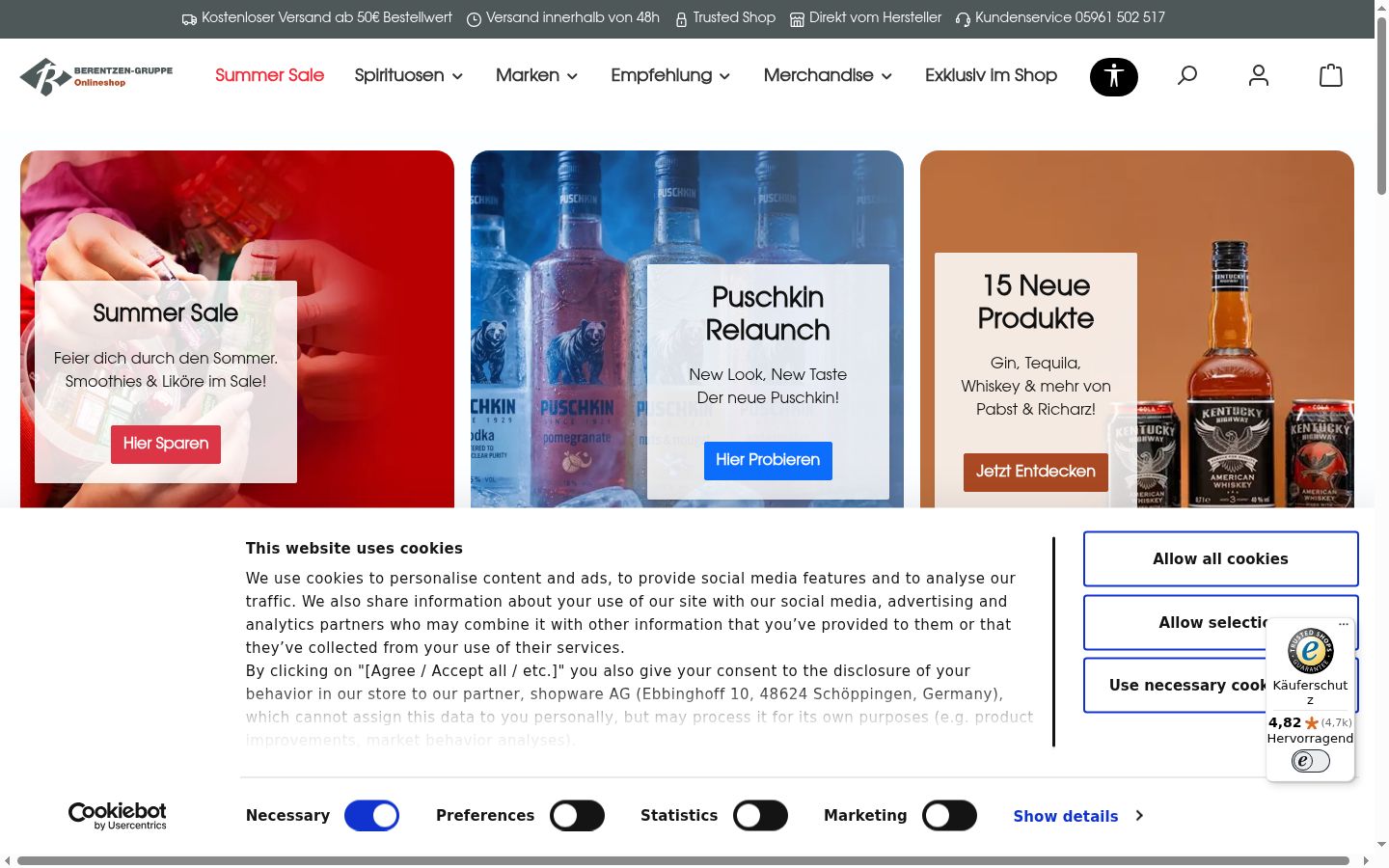Click the This website uses cookies heading
1389x868 pixels.
click(354, 548)
